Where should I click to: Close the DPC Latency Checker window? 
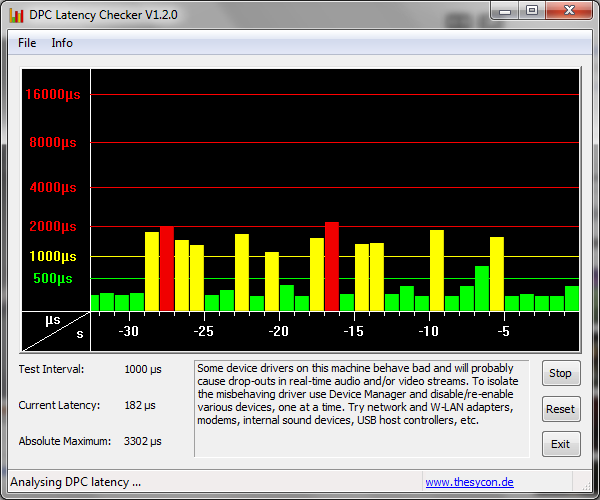569,11
